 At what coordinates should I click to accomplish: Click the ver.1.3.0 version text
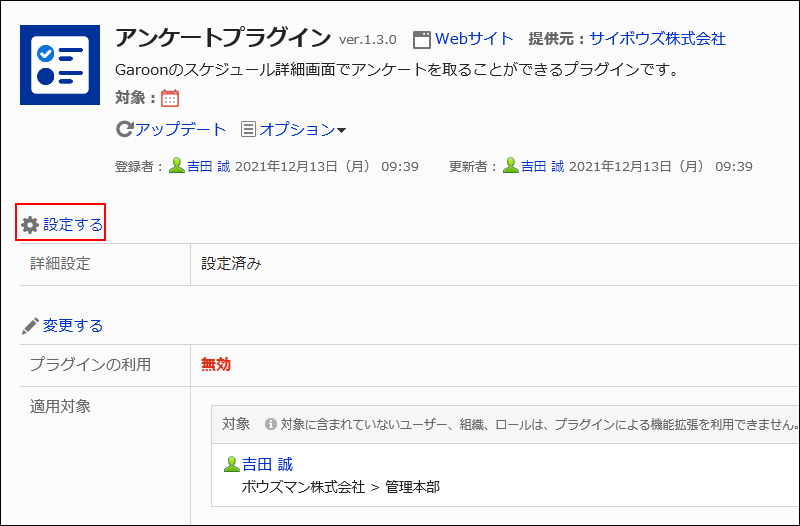(367, 40)
